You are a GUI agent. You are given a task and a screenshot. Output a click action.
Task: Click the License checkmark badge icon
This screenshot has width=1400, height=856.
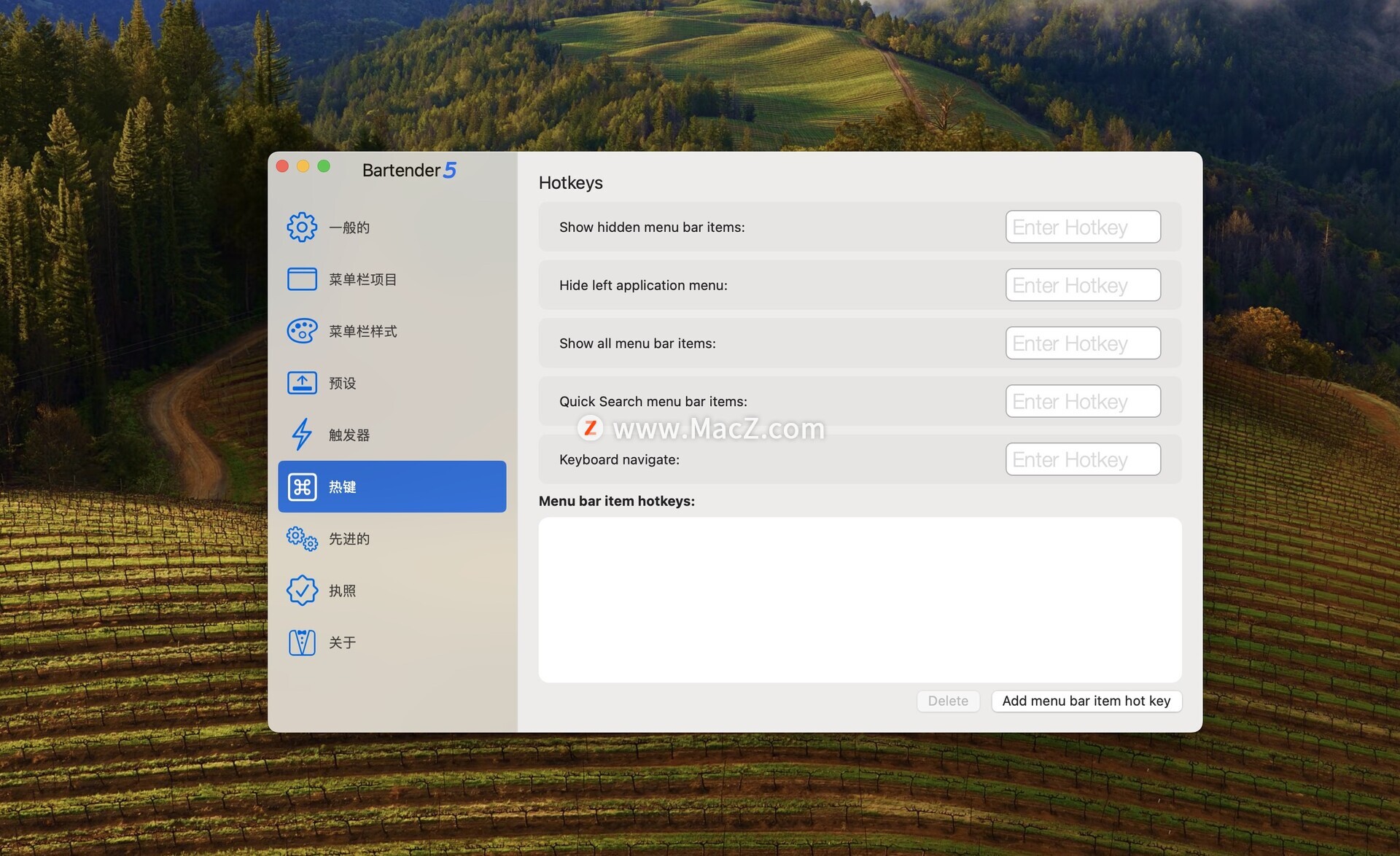click(x=302, y=591)
